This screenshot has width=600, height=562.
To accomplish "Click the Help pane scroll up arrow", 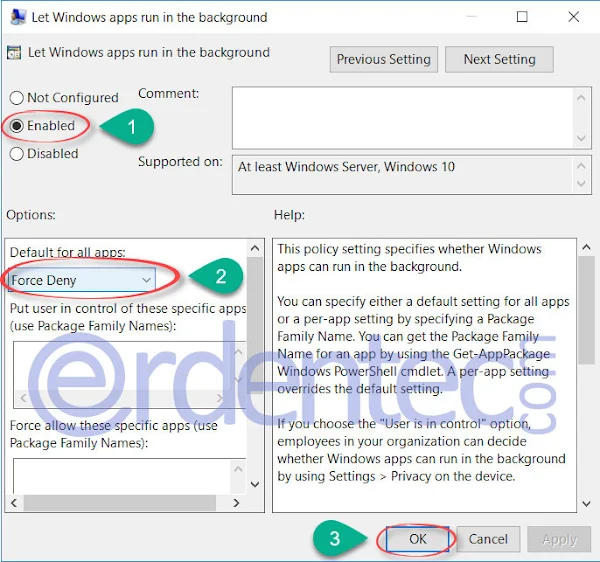I will (586, 247).
